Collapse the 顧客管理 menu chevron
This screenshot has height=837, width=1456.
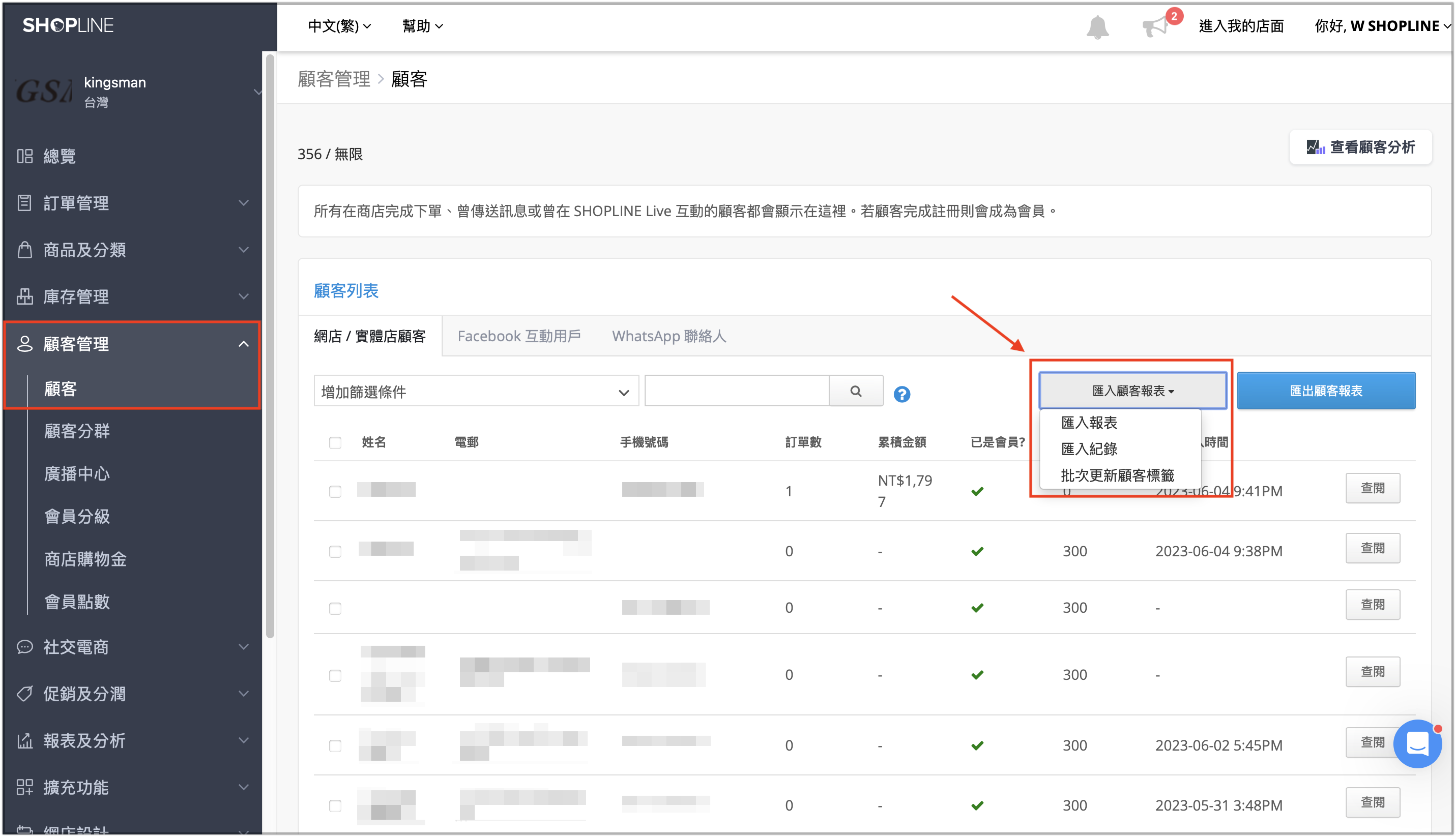pos(244,344)
